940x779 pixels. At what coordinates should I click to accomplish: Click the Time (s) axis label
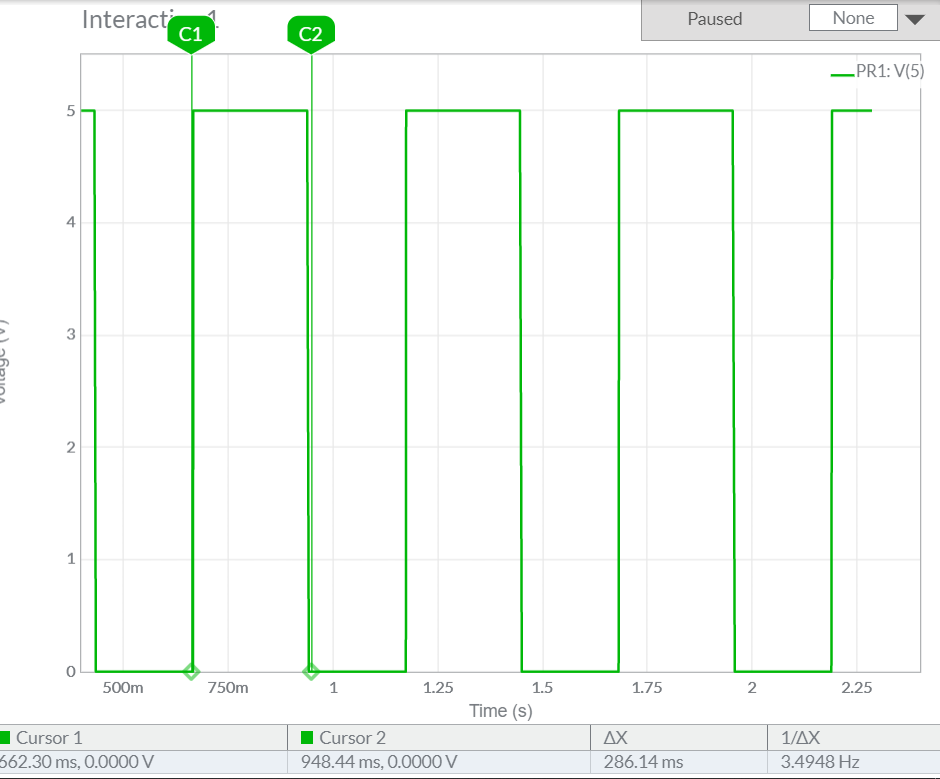pyautogui.click(x=501, y=711)
